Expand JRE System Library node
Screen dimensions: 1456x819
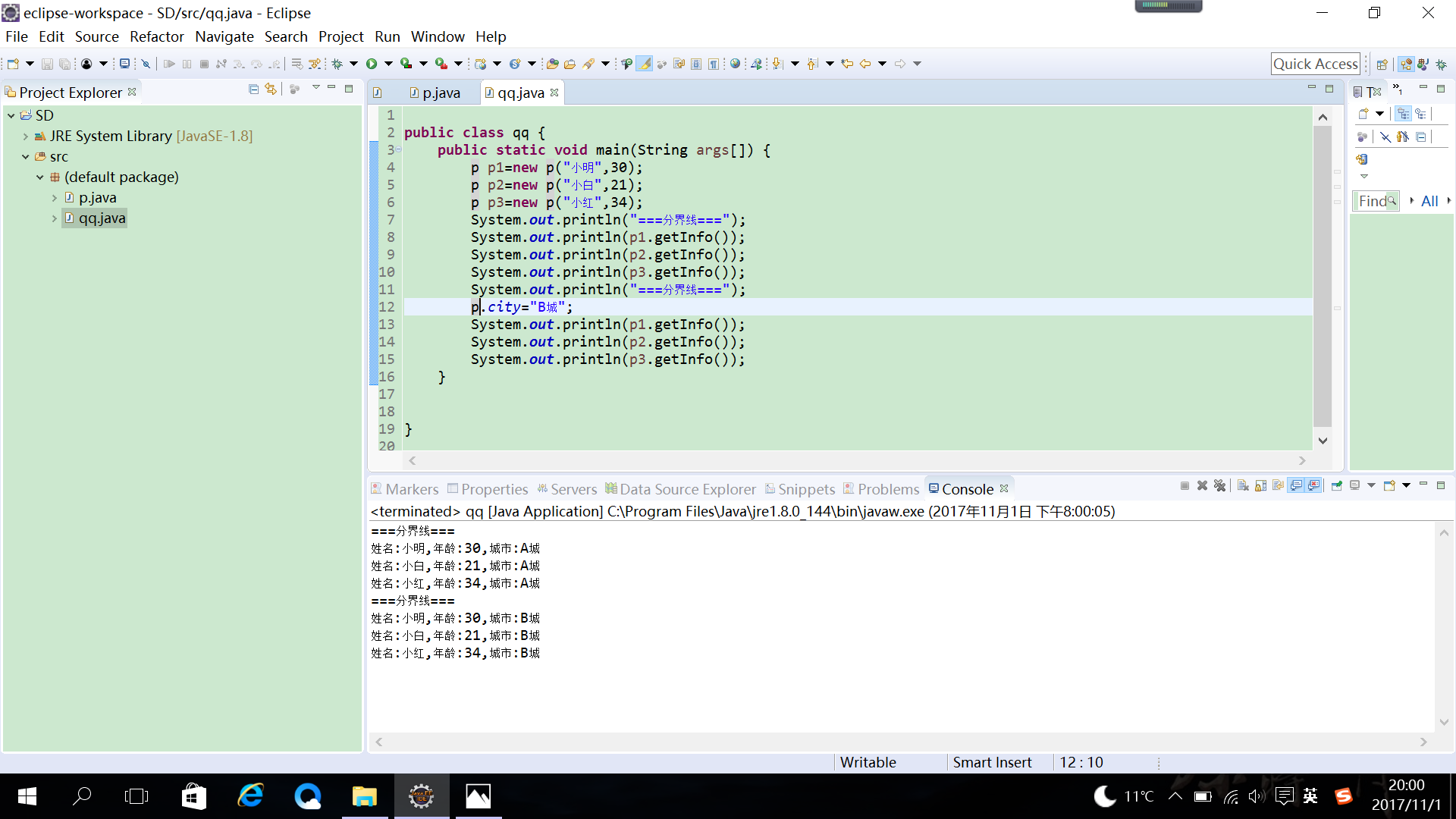[x=25, y=136]
